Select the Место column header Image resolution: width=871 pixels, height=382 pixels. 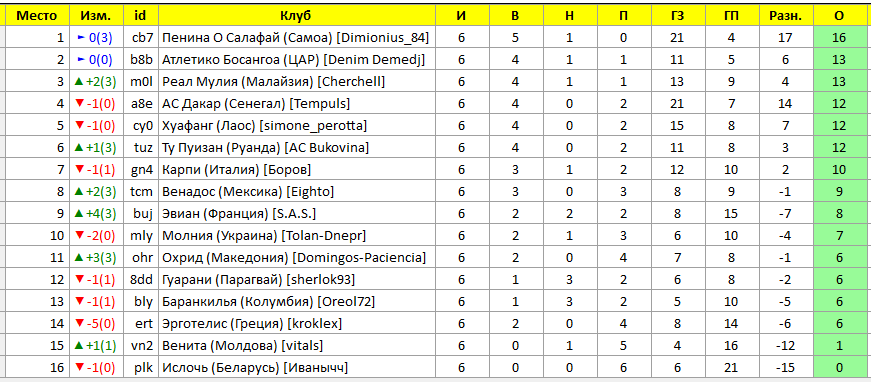[37, 16]
